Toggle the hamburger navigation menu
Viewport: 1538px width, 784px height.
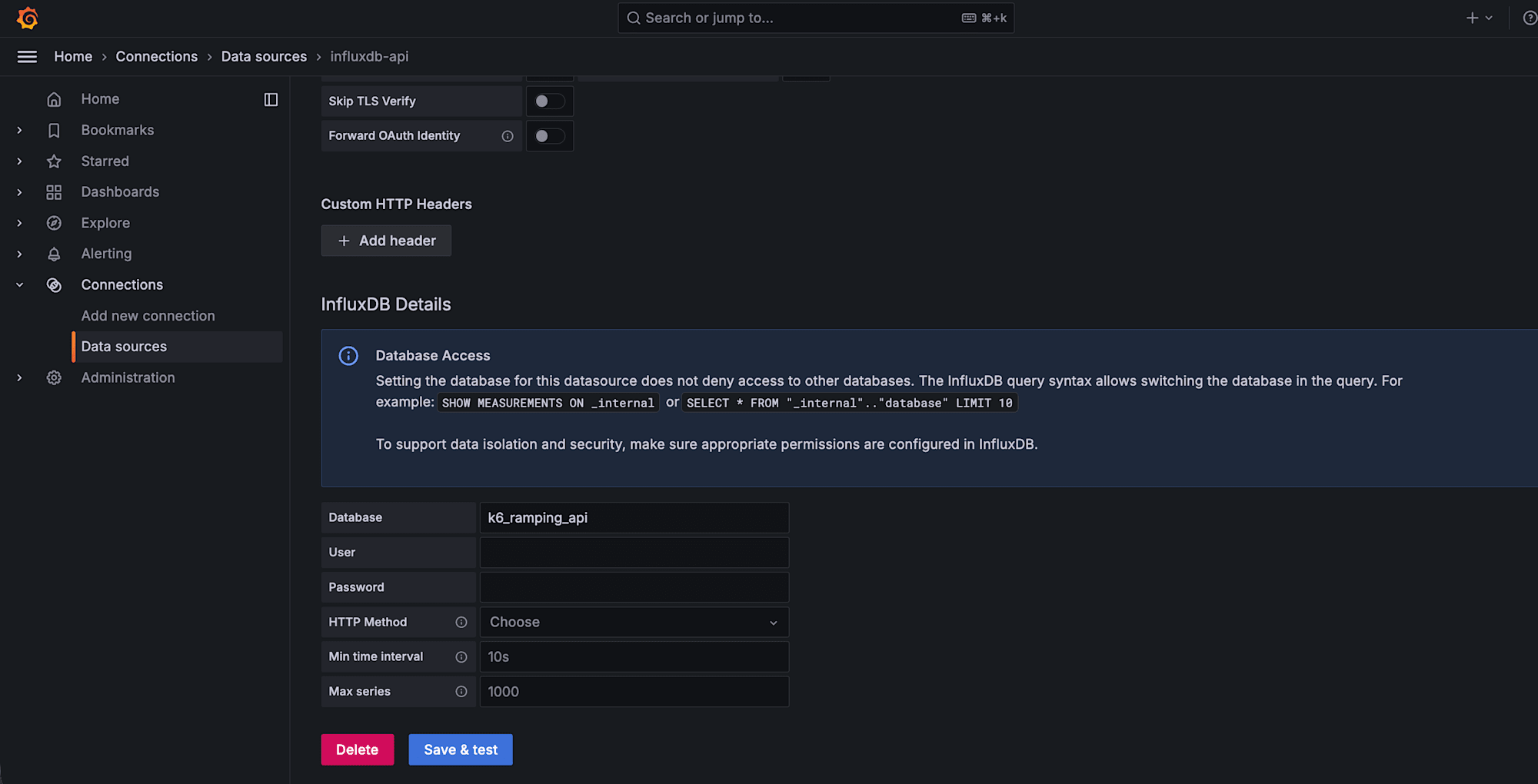tap(27, 56)
